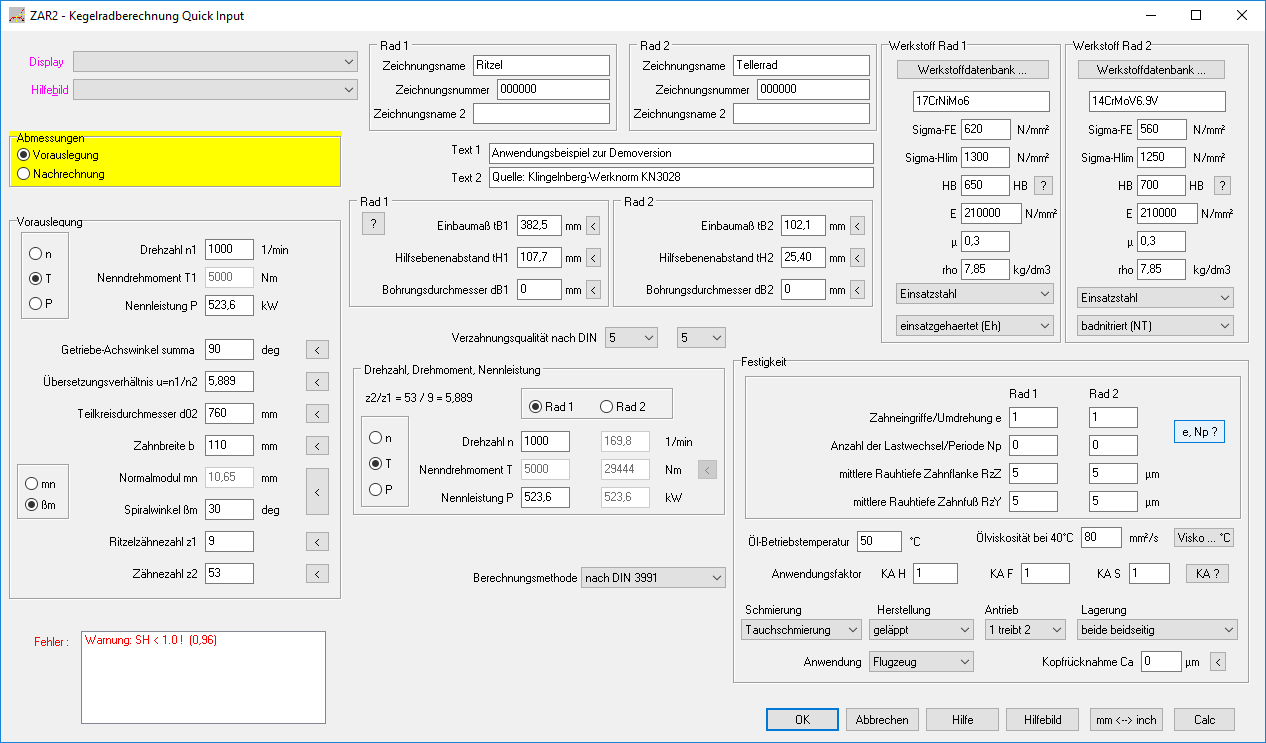1266x743 pixels.
Task: Open the Schmierung dropdown
Action: point(801,630)
